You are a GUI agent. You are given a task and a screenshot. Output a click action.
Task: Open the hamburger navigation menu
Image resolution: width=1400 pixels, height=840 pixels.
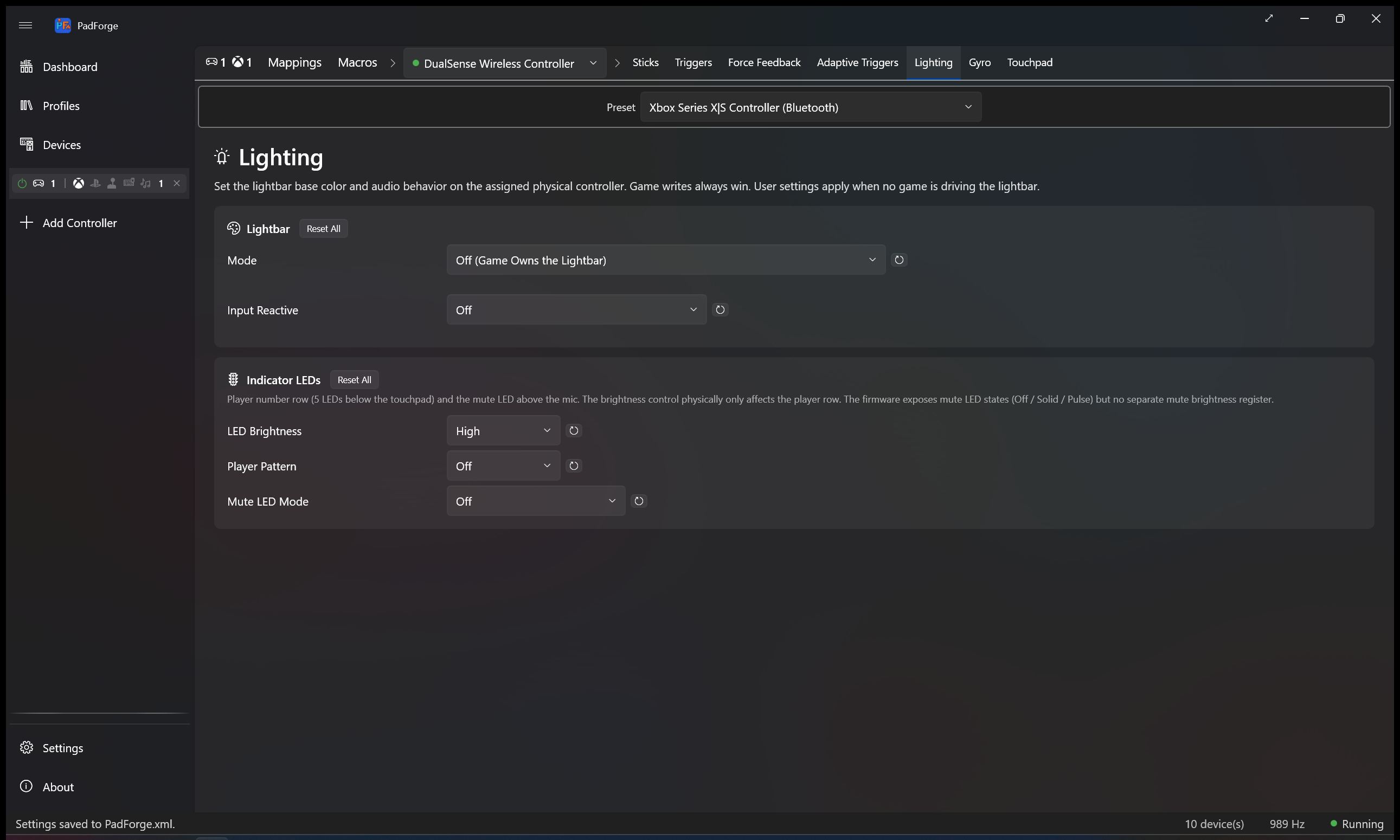pos(25,25)
